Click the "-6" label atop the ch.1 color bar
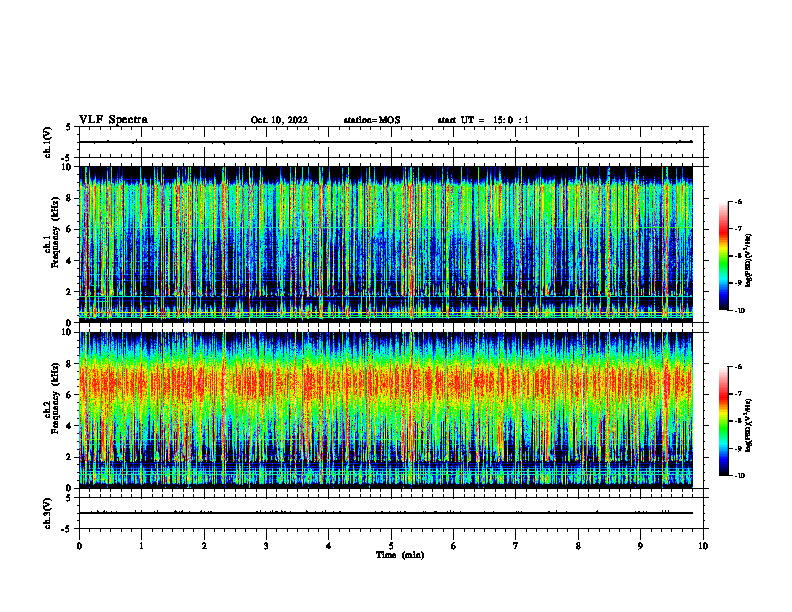Image resolution: width=792 pixels, height=612 pixels. click(x=738, y=201)
